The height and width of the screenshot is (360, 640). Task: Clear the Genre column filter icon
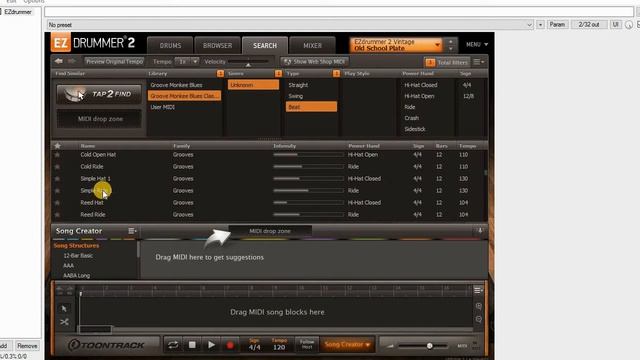coord(278,73)
